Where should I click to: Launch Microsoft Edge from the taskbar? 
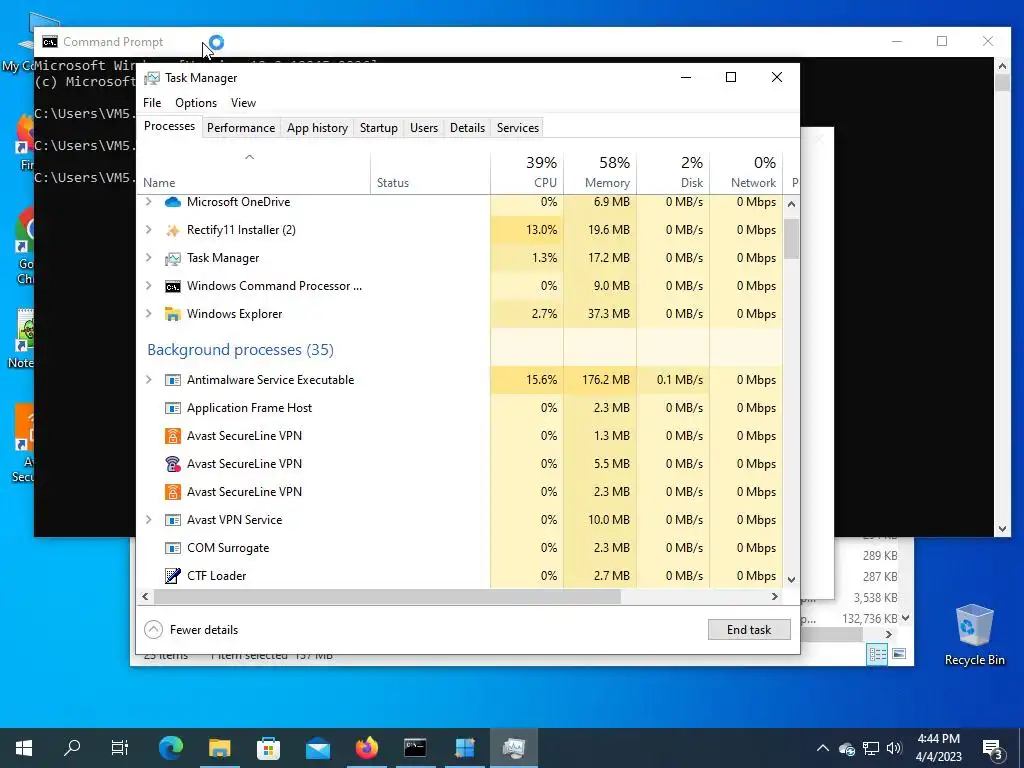170,748
